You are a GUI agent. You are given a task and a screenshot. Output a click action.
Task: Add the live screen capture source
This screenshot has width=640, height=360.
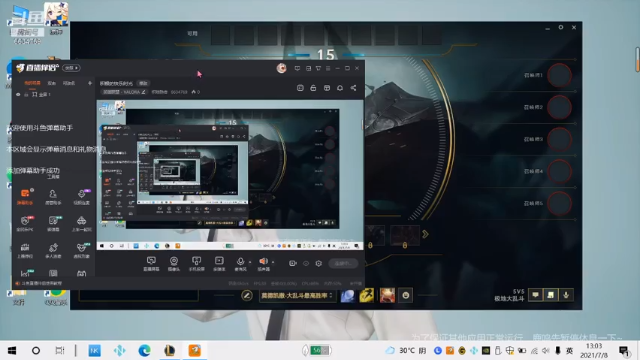point(151,264)
